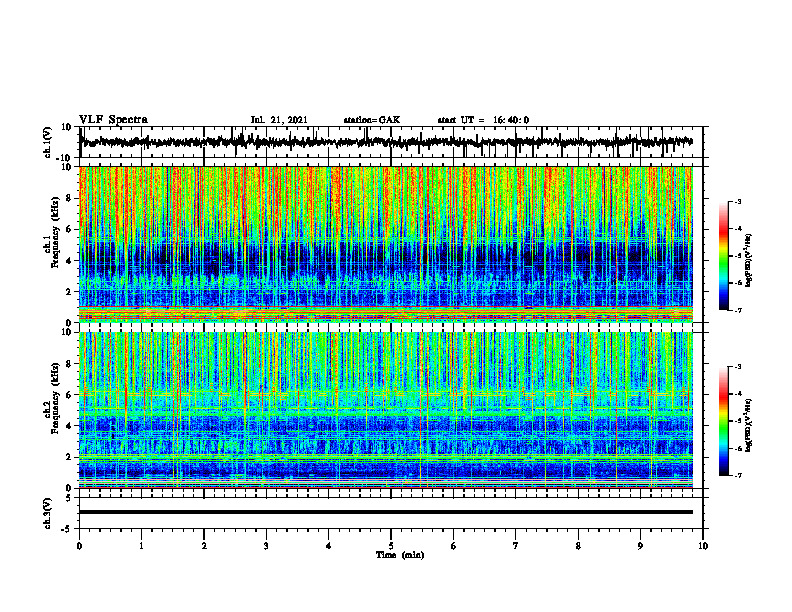Screen dimensions: 792x612
Task: Click the "2" tick on the time axis
Action: click(204, 546)
